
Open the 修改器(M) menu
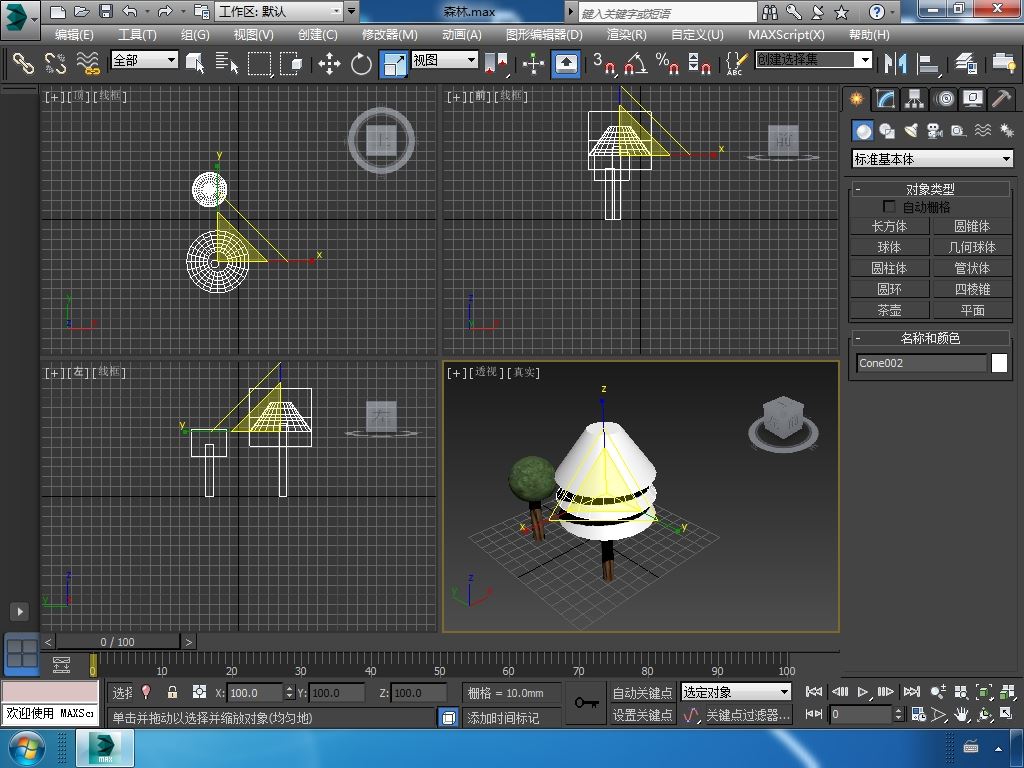[x=389, y=35]
